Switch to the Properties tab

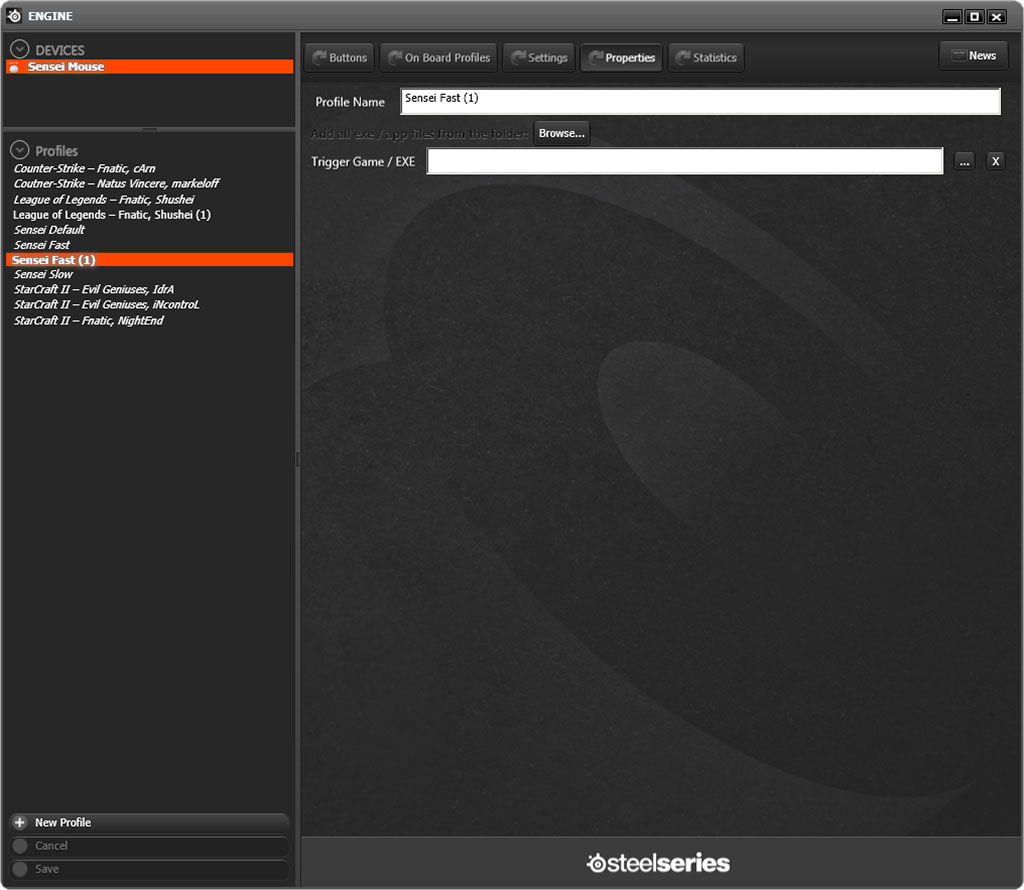622,57
